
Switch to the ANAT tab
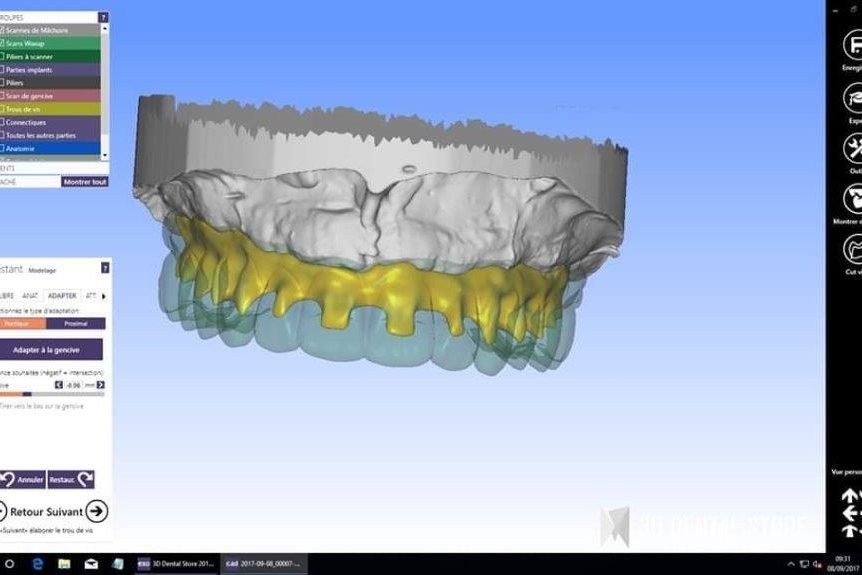click(x=32, y=296)
